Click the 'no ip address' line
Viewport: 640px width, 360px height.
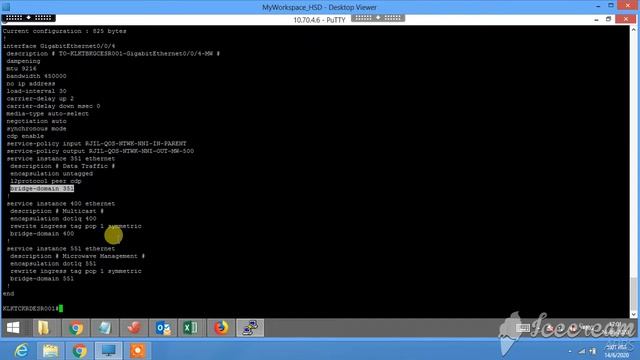tap(31, 84)
